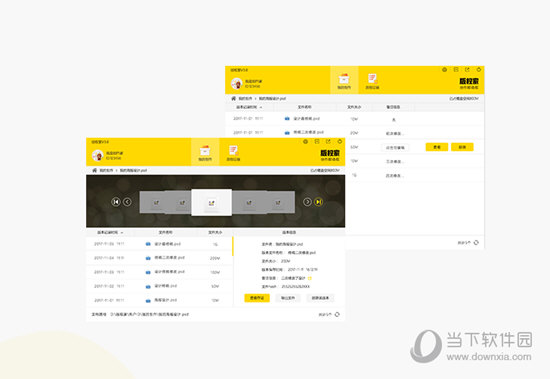Click user avatar in front window
550x379 pixels.
point(98,155)
